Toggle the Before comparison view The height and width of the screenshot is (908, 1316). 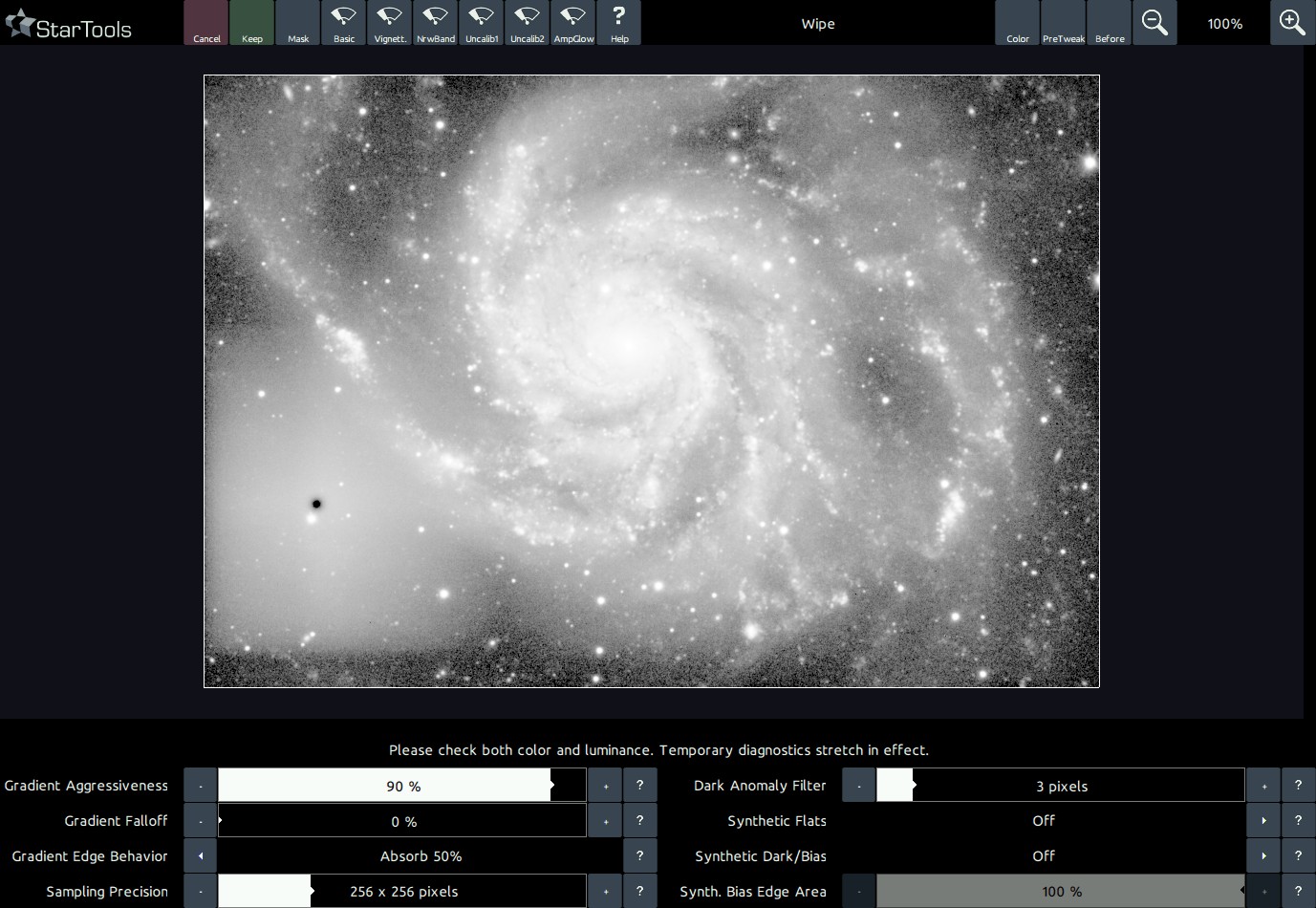pos(1110,23)
